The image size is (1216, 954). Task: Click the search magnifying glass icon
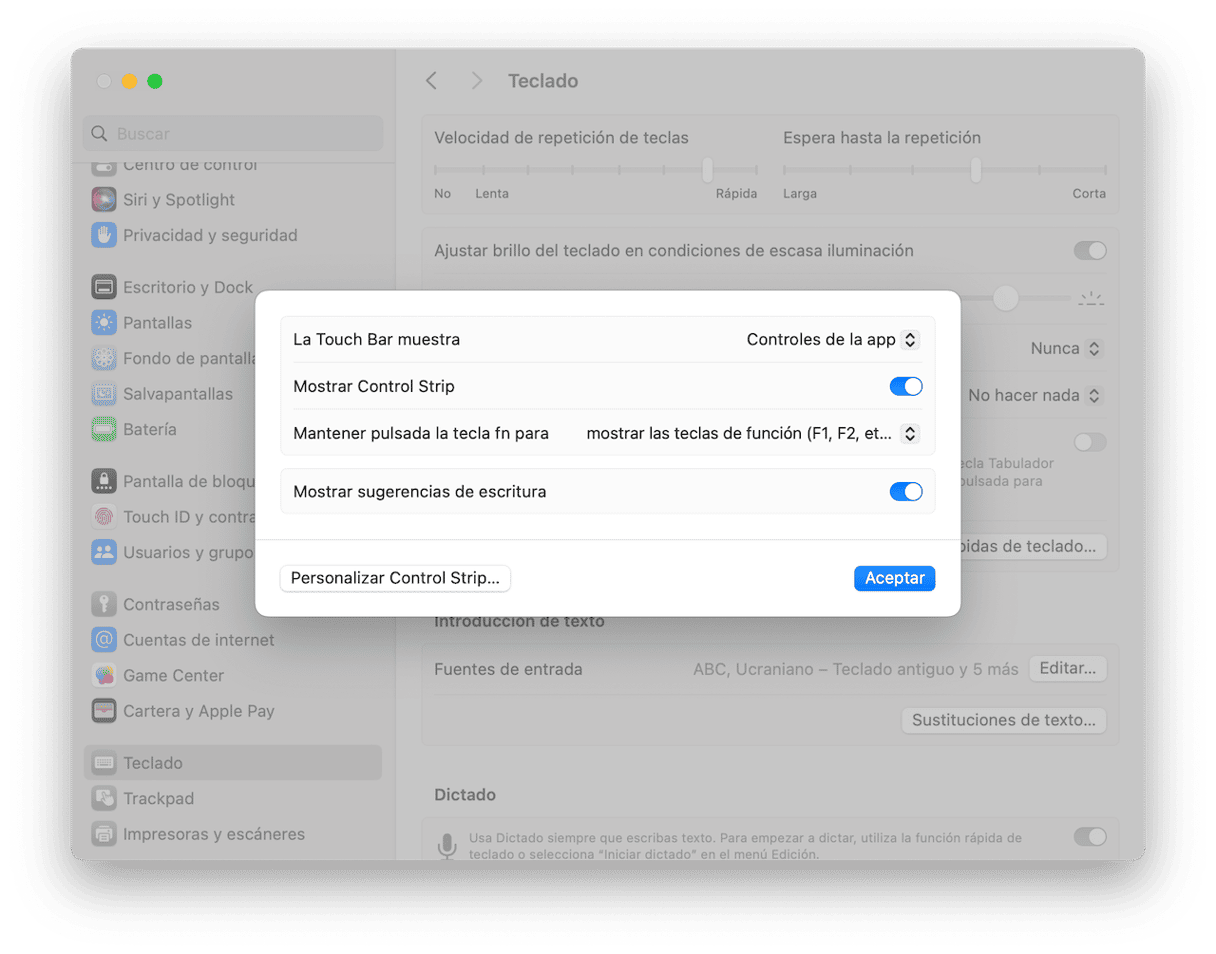99,134
